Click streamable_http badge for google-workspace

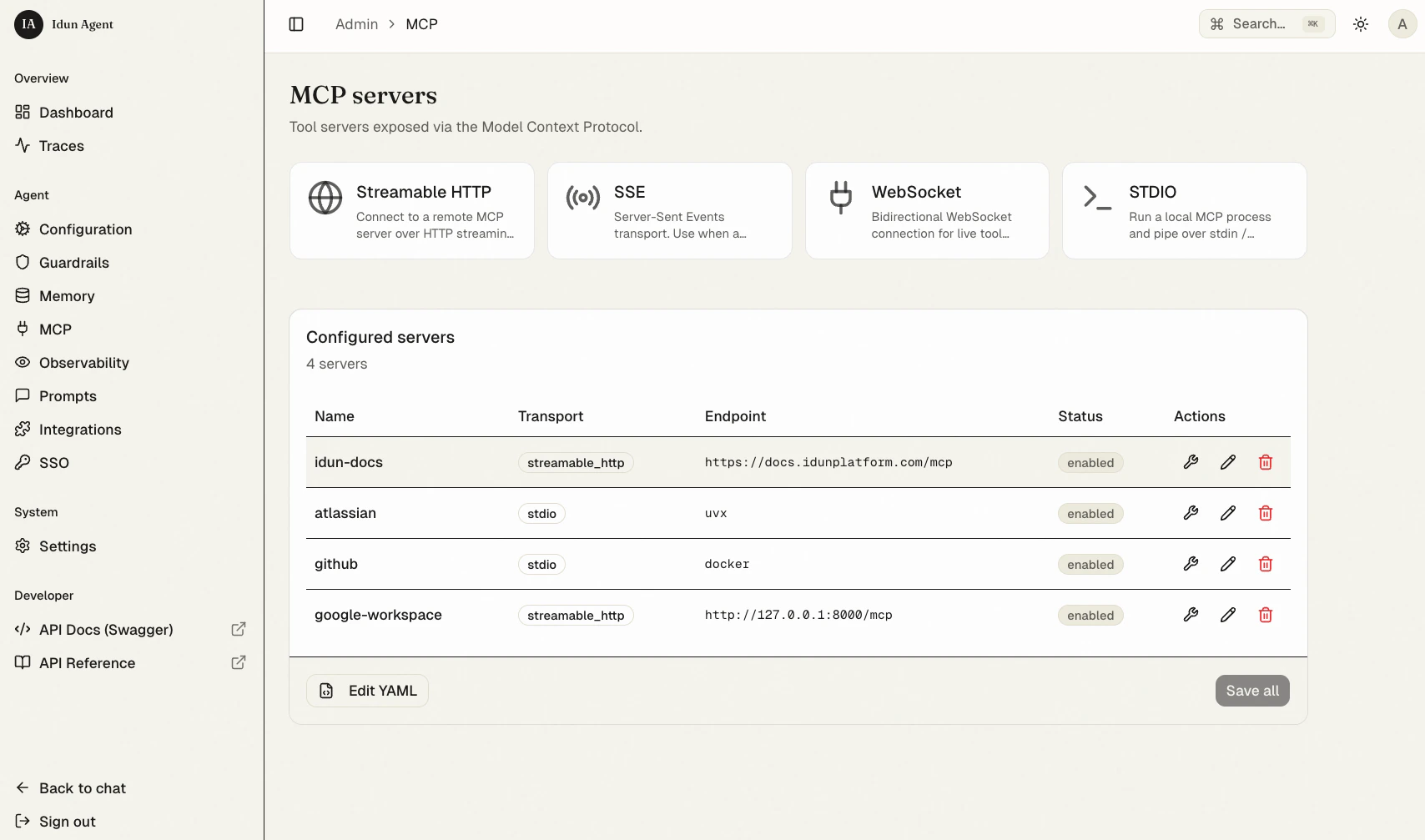[x=576, y=616]
